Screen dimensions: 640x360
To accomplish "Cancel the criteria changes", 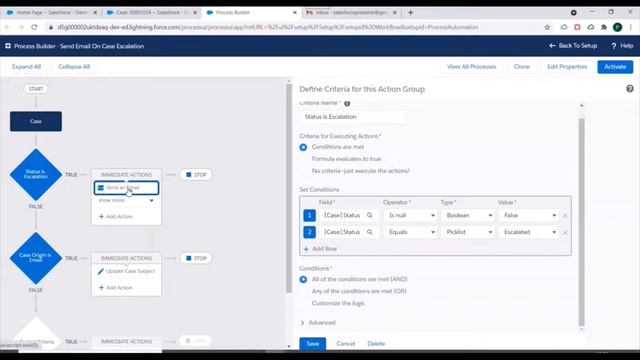I will [346, 344].
